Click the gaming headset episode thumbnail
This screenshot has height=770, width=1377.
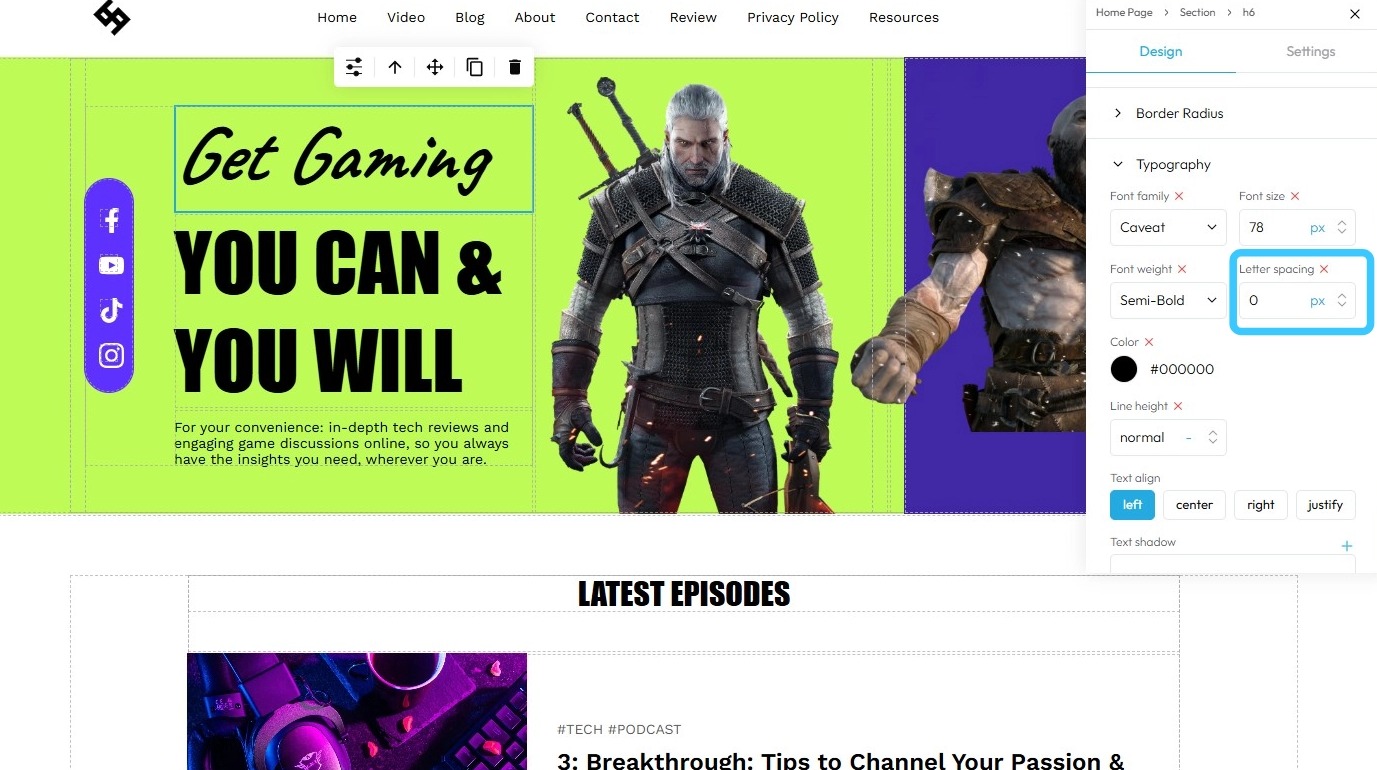pos(357,711)
